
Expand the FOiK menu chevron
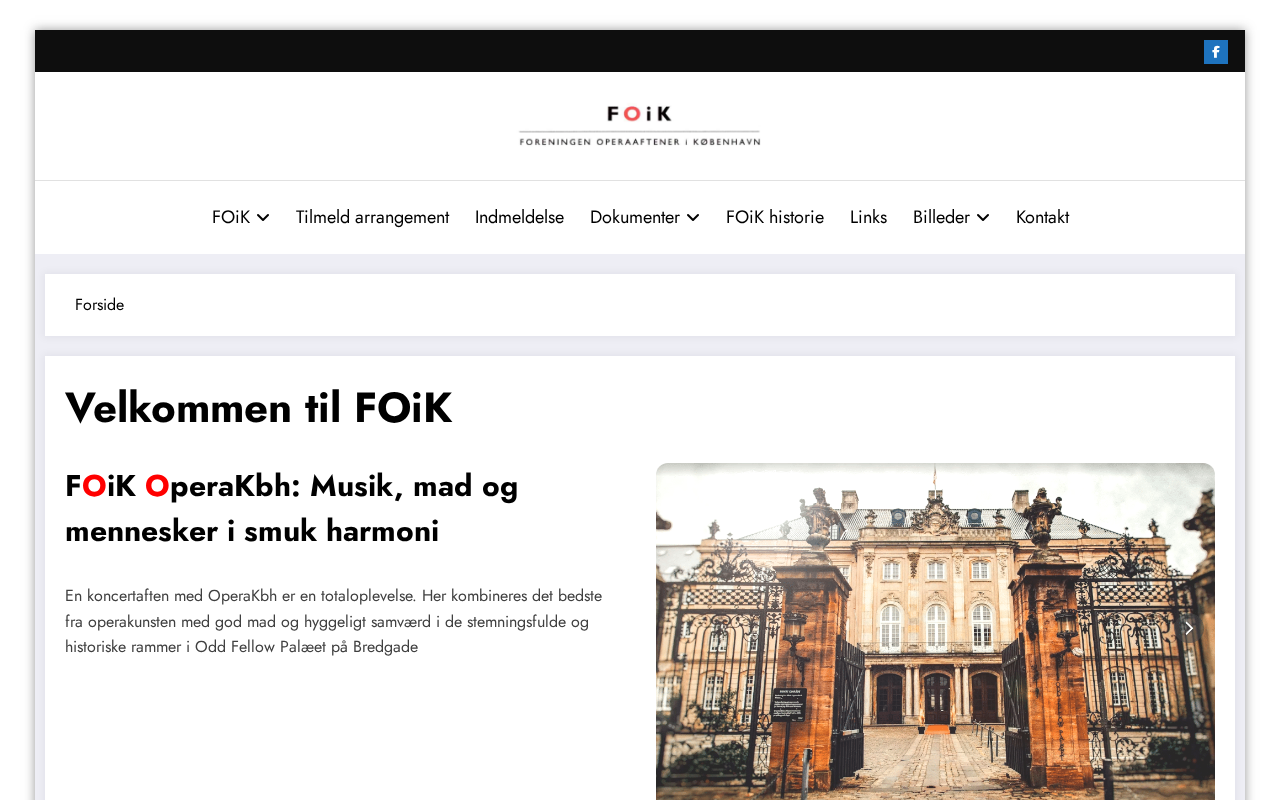point(263,218)
